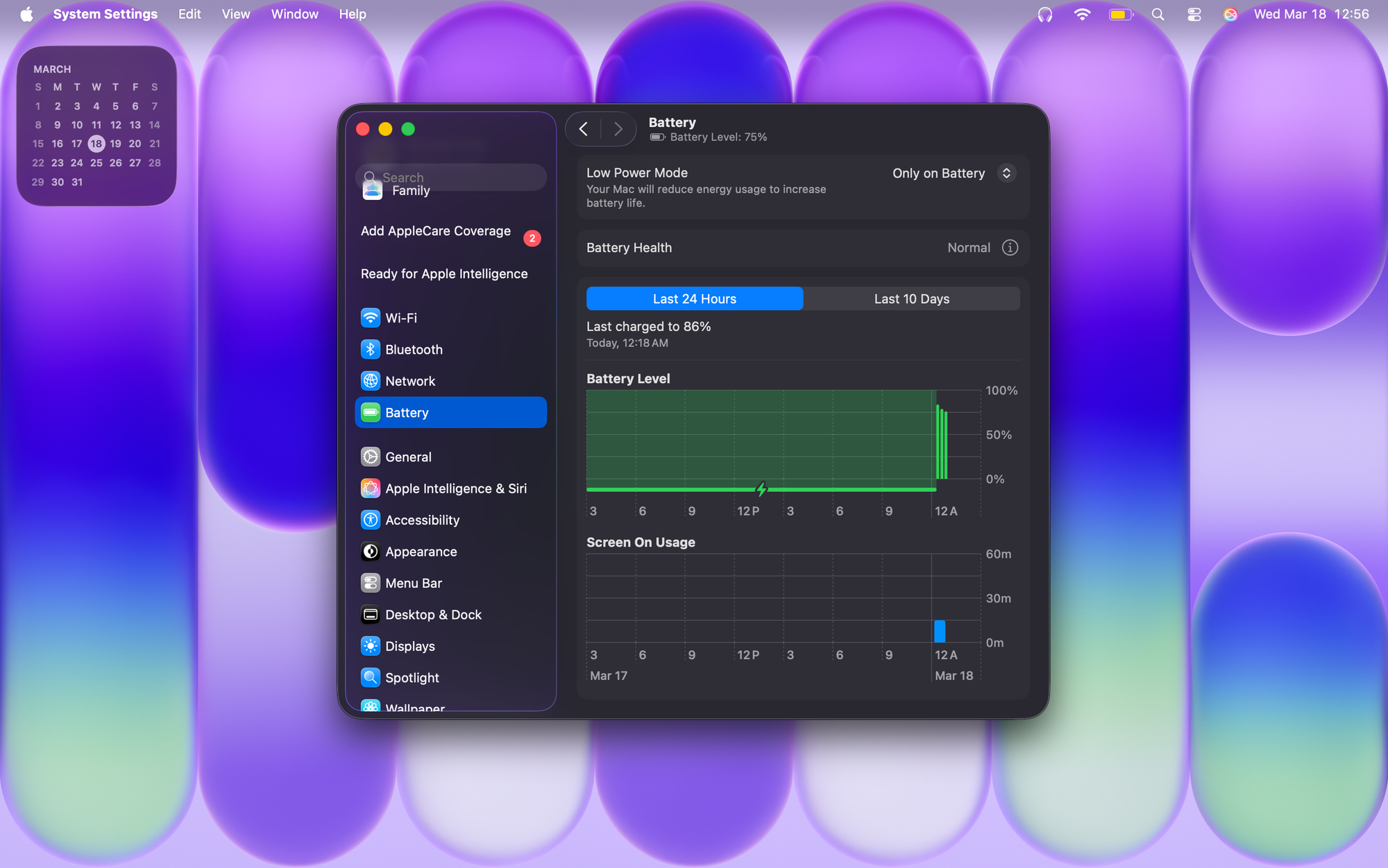Image resolution: width=1388 pixels, height=868 pixels.
Task: Open Low Power Mode dropdown
Action: pos(1006,173)
